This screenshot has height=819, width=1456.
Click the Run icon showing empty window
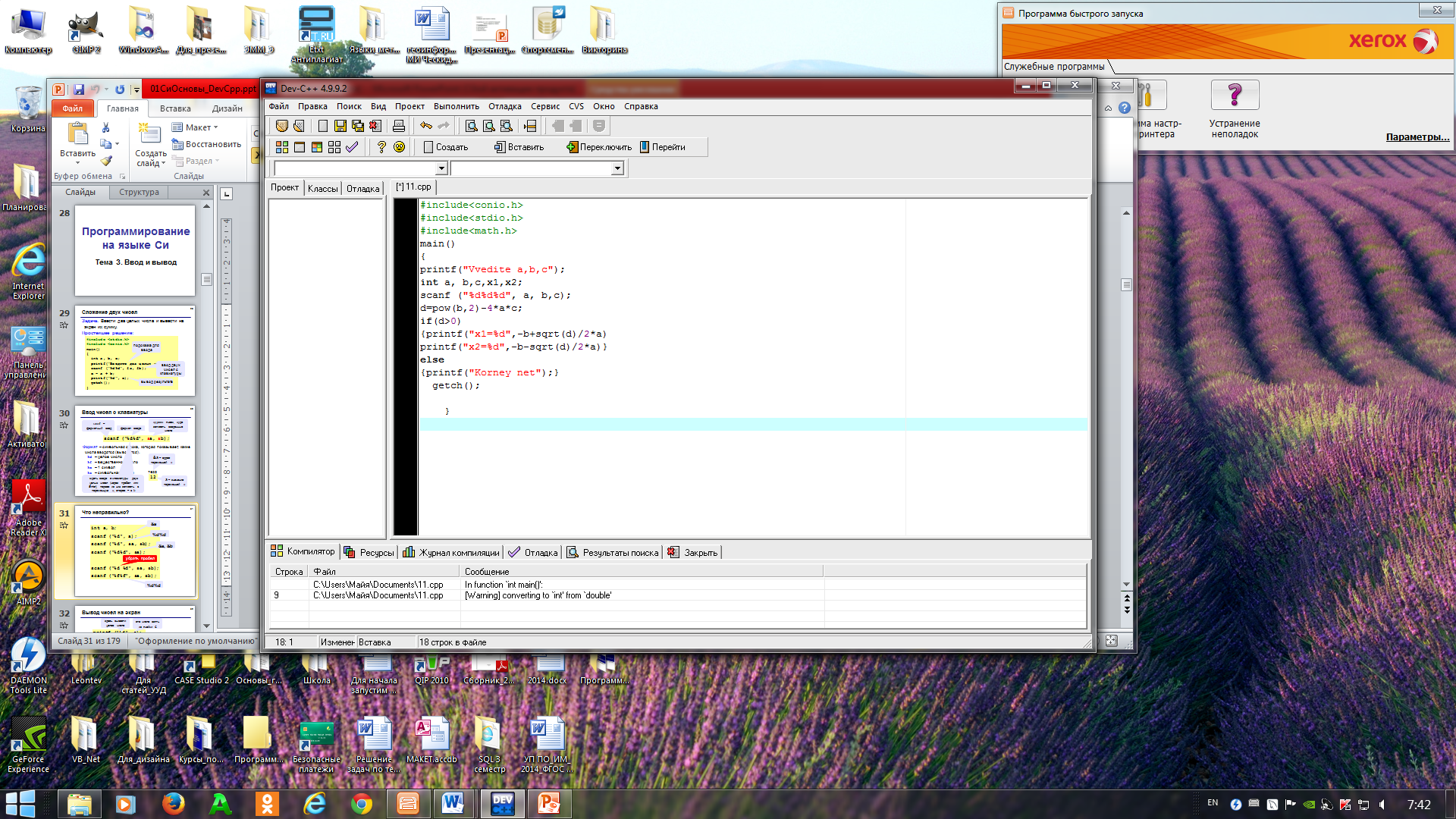point(299,147)
